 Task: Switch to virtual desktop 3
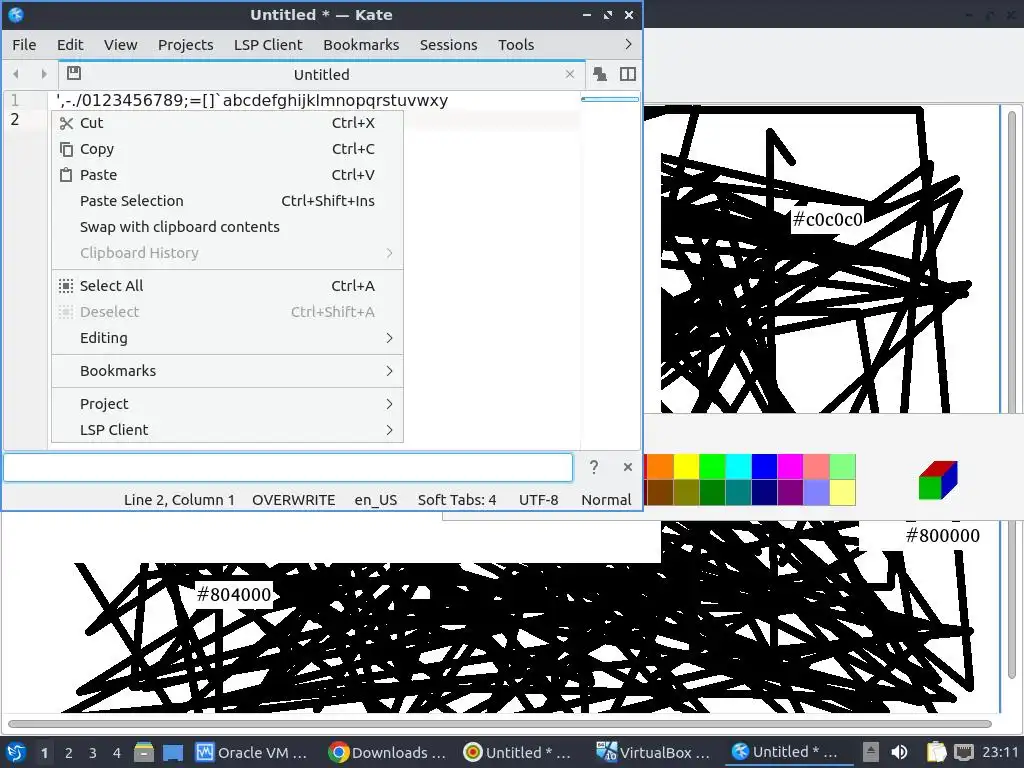(93, 752)
